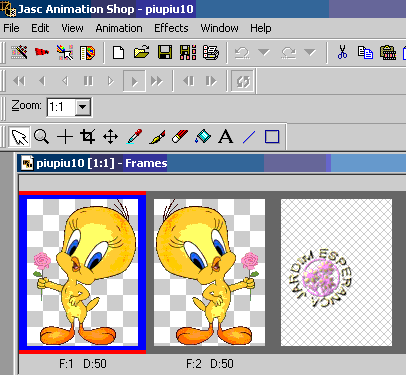
Task: Click the piupiu10 Frames window title bar
Action: coord(212,163)
